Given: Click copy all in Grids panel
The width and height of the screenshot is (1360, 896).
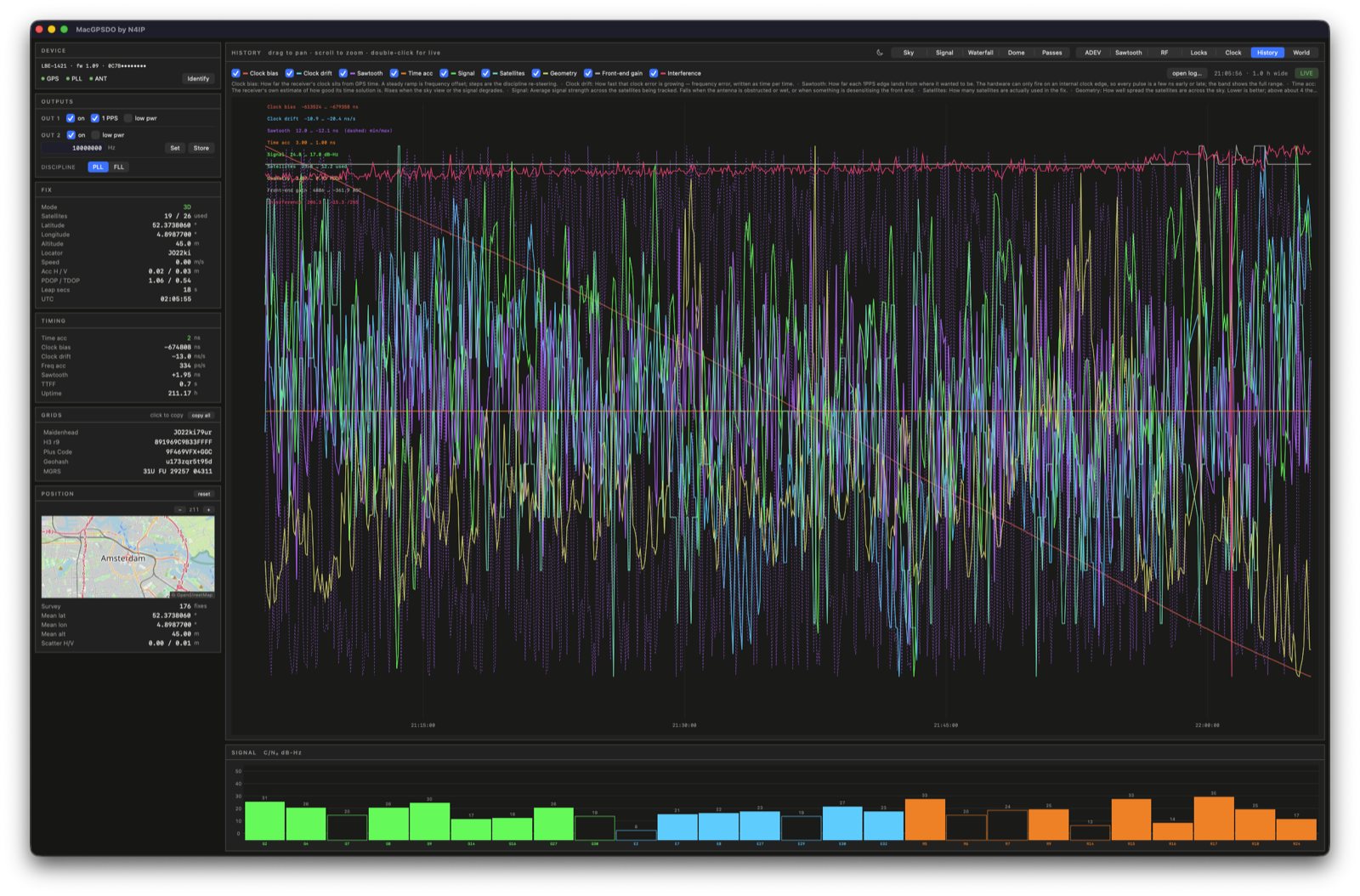Looking at the screenshot, I should pos(201,416).
